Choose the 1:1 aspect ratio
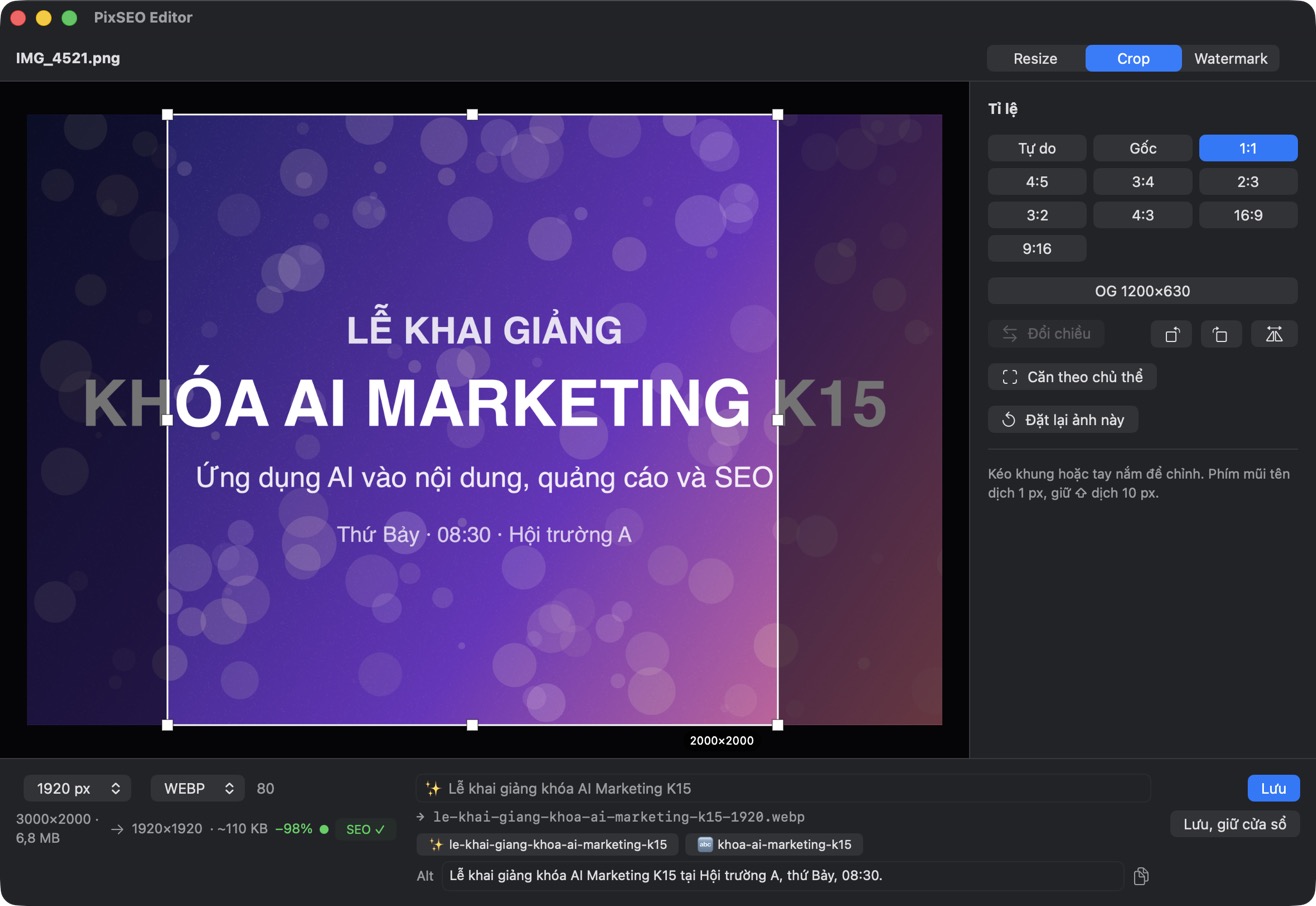This screenshot has height=906, width=1316. coord(1248,149)
